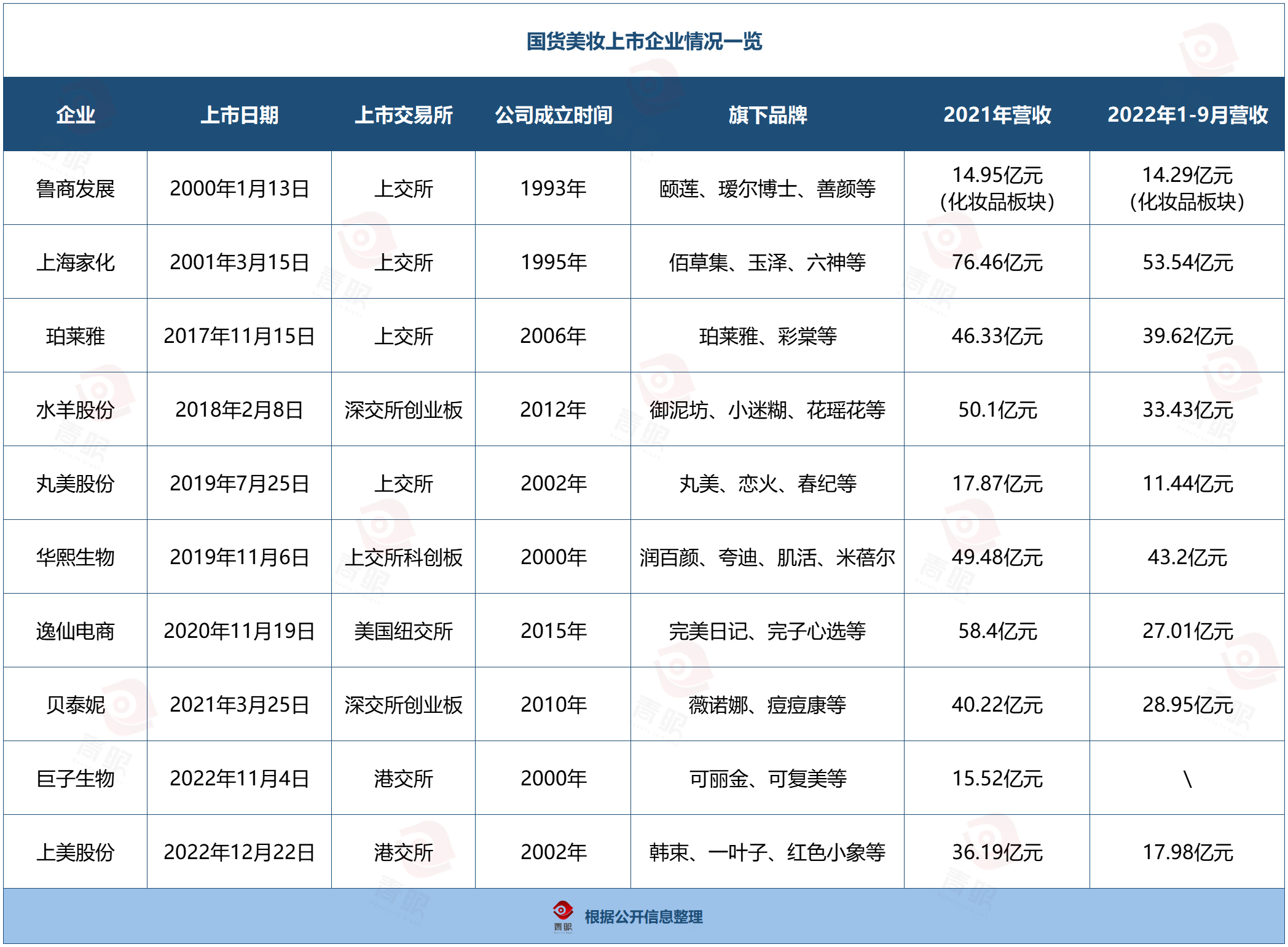Select the 2022年12月22日 date cell
1288x947 pixels.
pos(239,852)
